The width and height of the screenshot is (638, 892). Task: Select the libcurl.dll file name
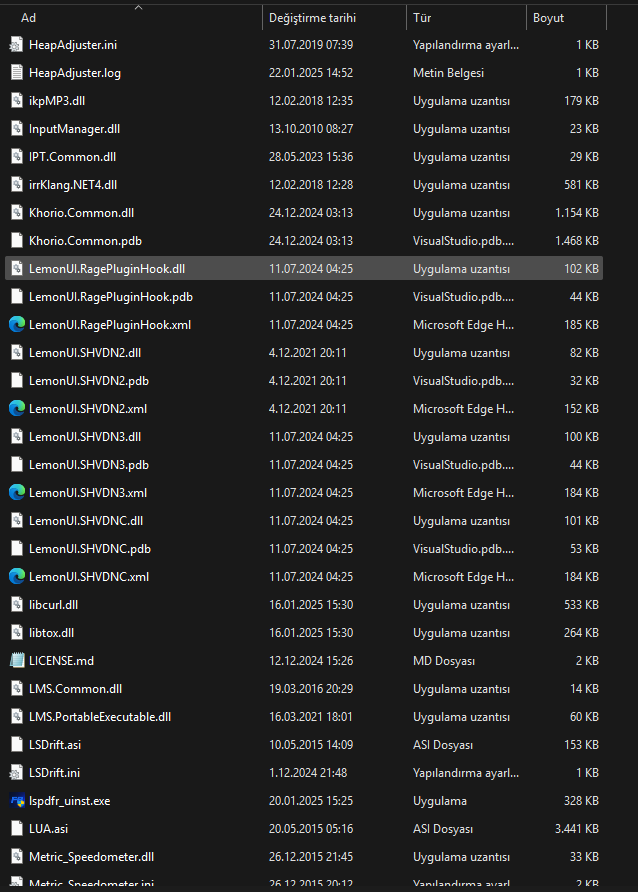pyautogui.click(x=53, y=605)
